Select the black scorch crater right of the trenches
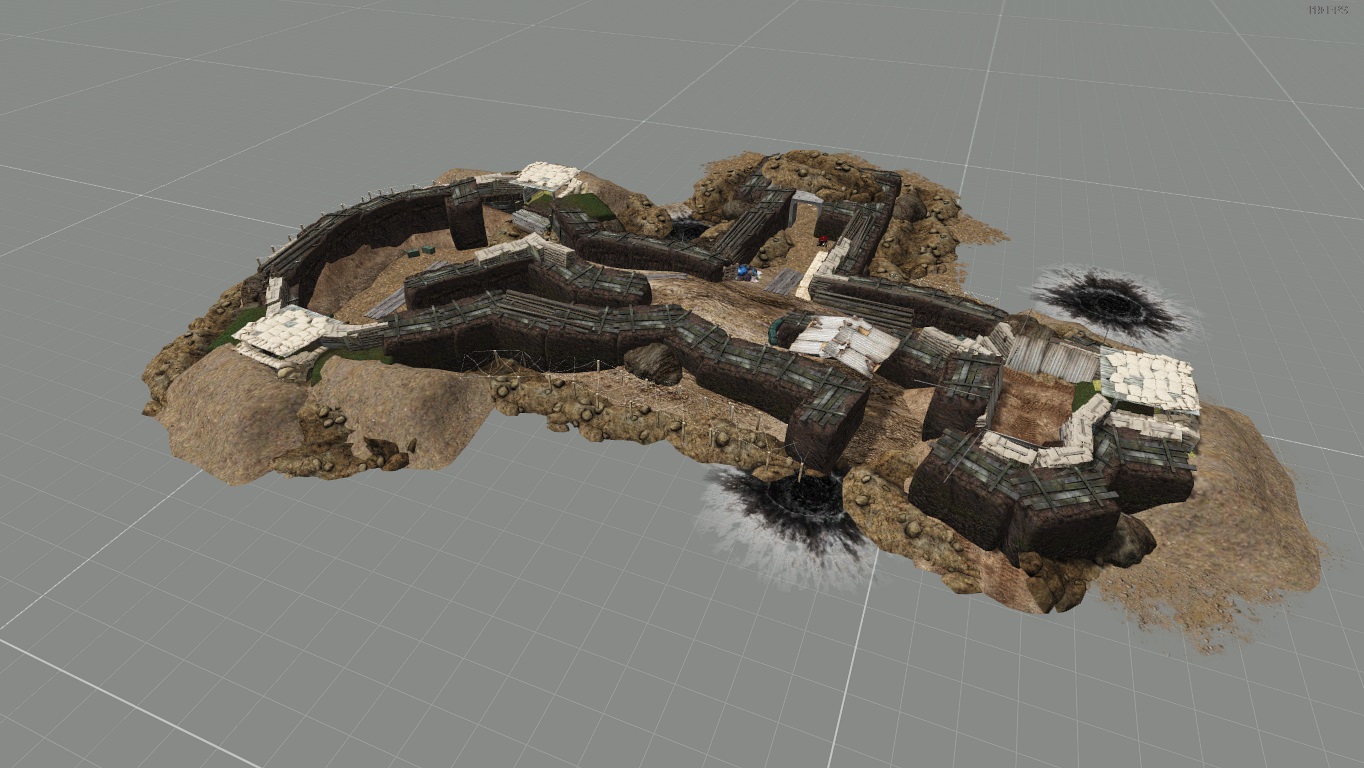Viewport: 1364px width, 768px height. point(1108,300)
